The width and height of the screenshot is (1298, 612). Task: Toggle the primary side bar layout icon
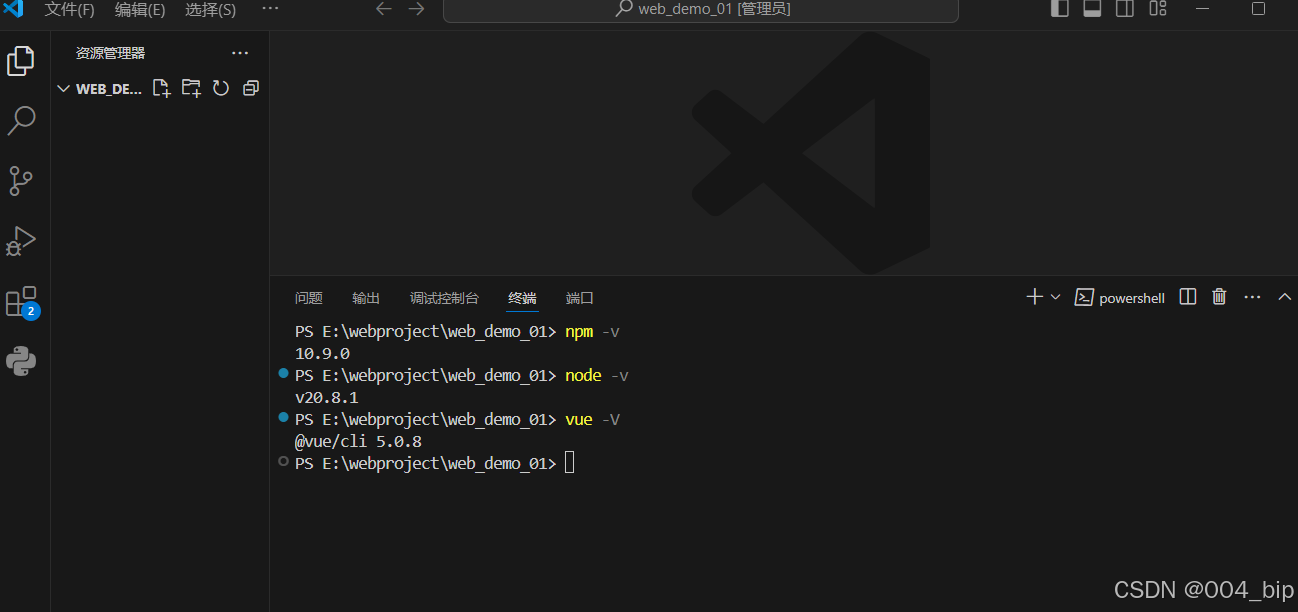pos(1060,9)
